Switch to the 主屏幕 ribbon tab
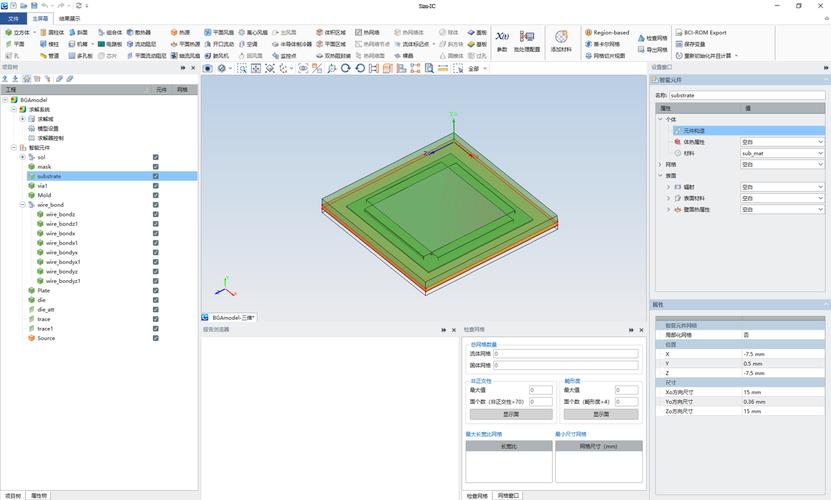The height and width of the screenshot is (500, 831). click(x=40, y=19)
